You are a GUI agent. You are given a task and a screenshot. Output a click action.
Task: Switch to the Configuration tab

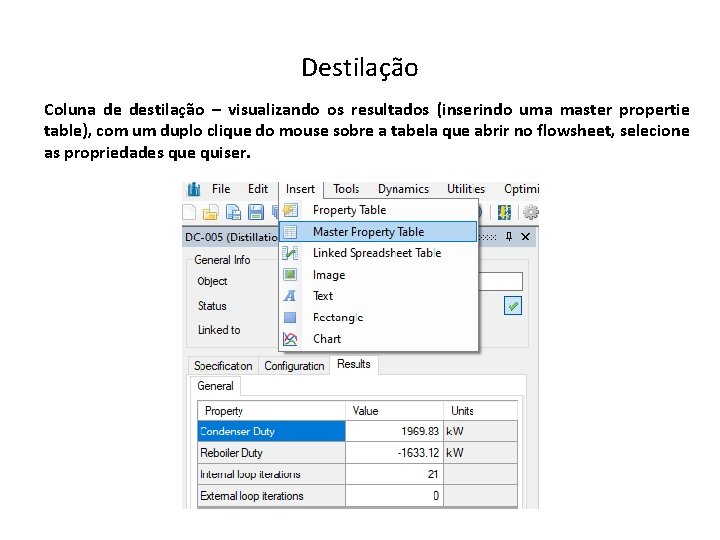[x=294, y=366]
